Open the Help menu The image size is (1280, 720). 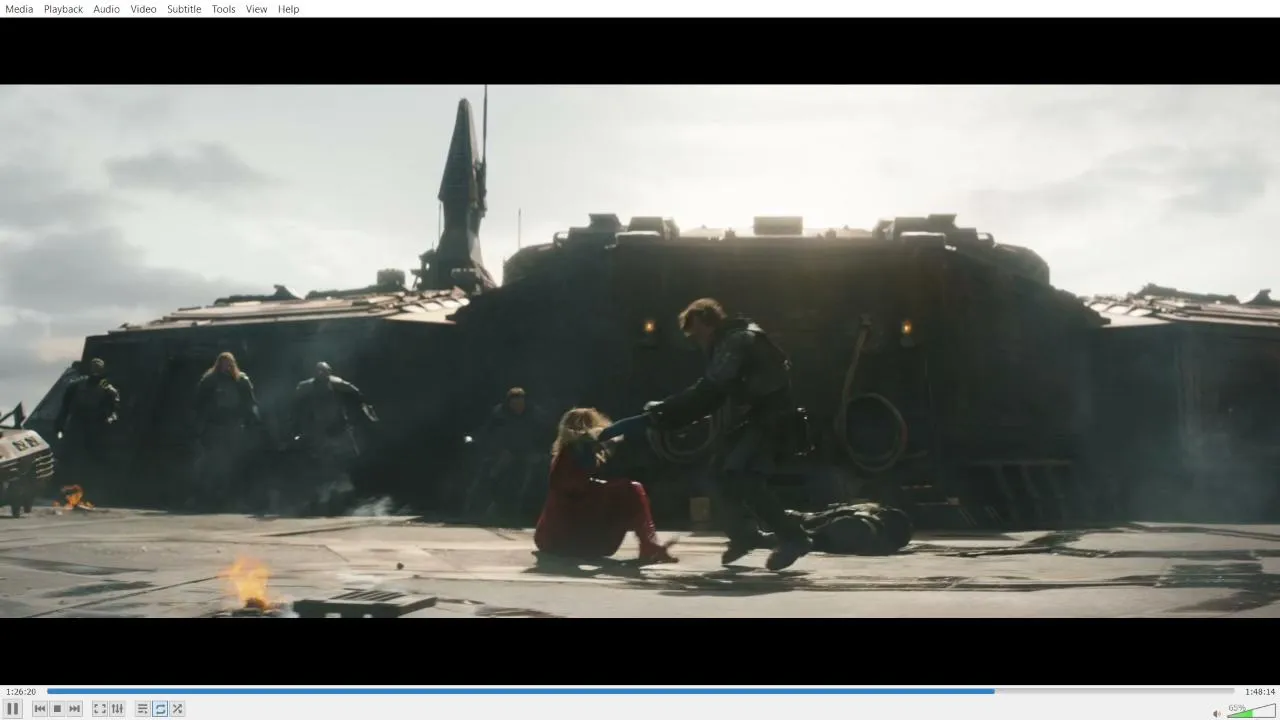(x=288, y=9)
